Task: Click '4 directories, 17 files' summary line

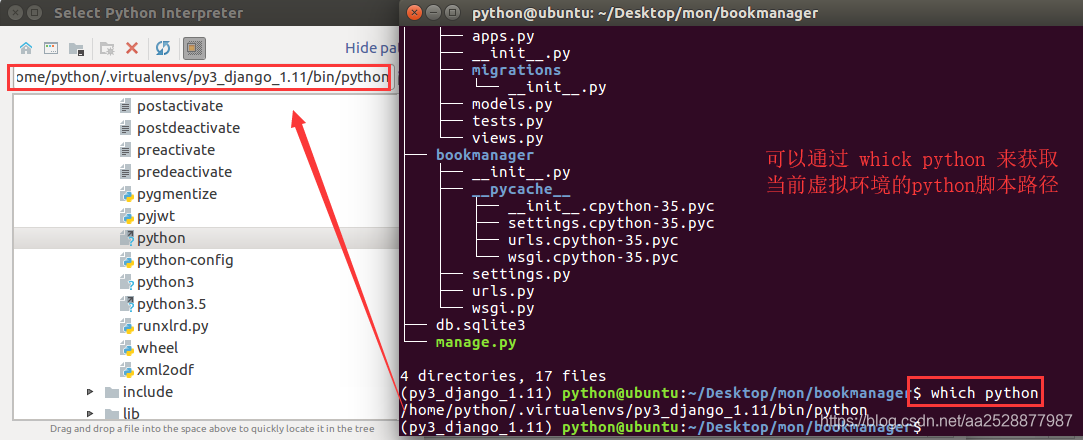Action: (x=503, y=376)
